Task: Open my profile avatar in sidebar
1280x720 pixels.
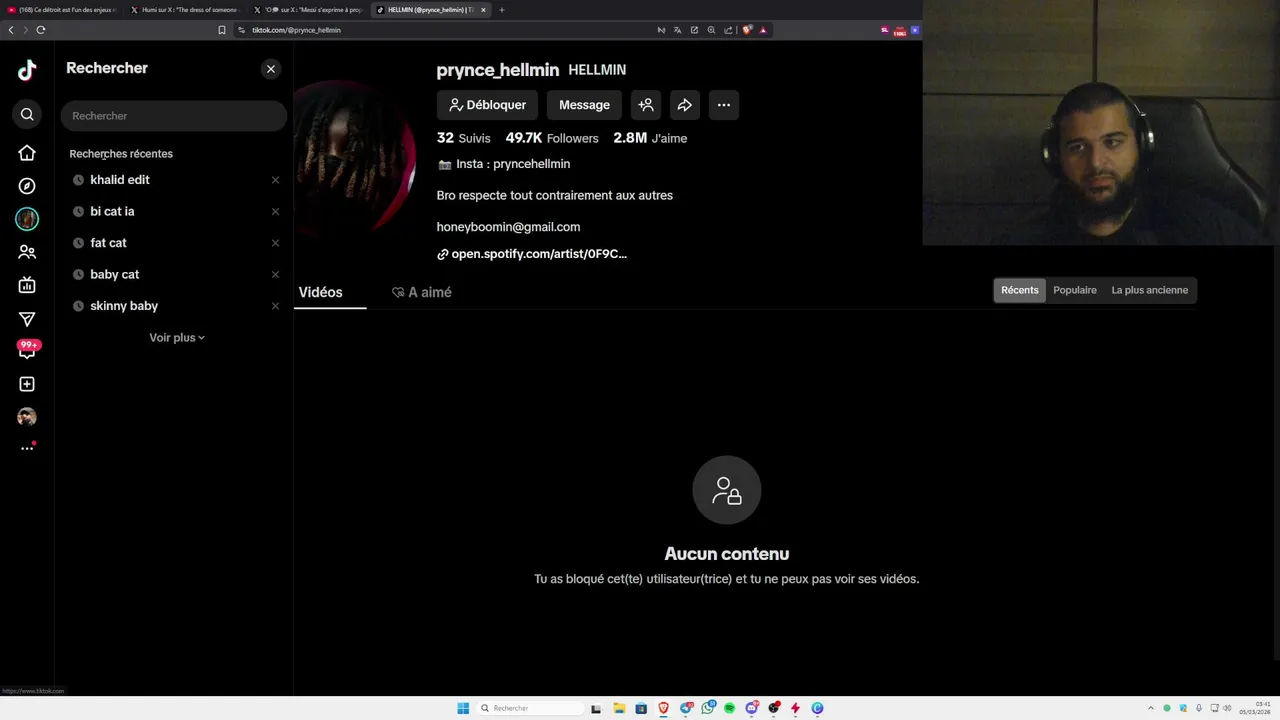Action: click(27, 416)
